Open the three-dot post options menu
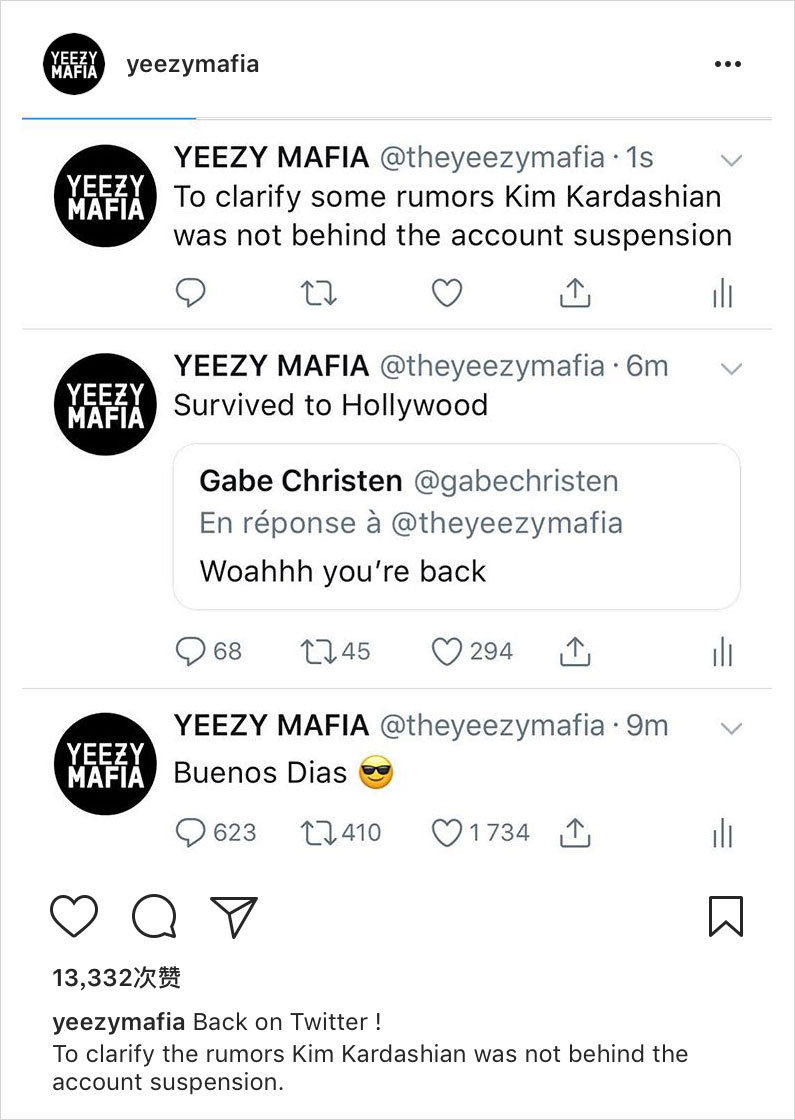This screenshot has height=1120, width=795. pyautogui.click(x=728, y=65)
